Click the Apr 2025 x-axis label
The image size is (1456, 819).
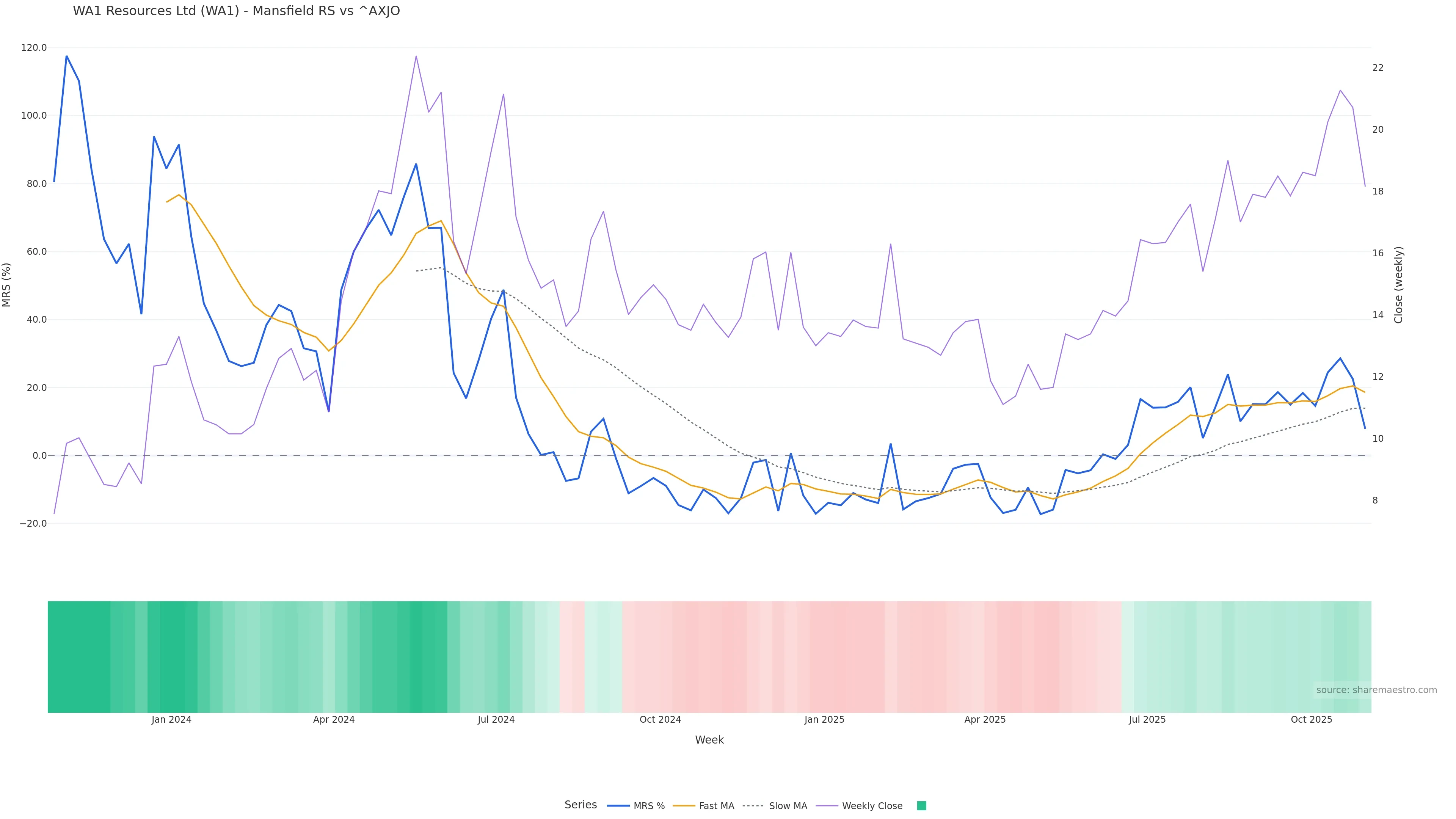[985, 720]
